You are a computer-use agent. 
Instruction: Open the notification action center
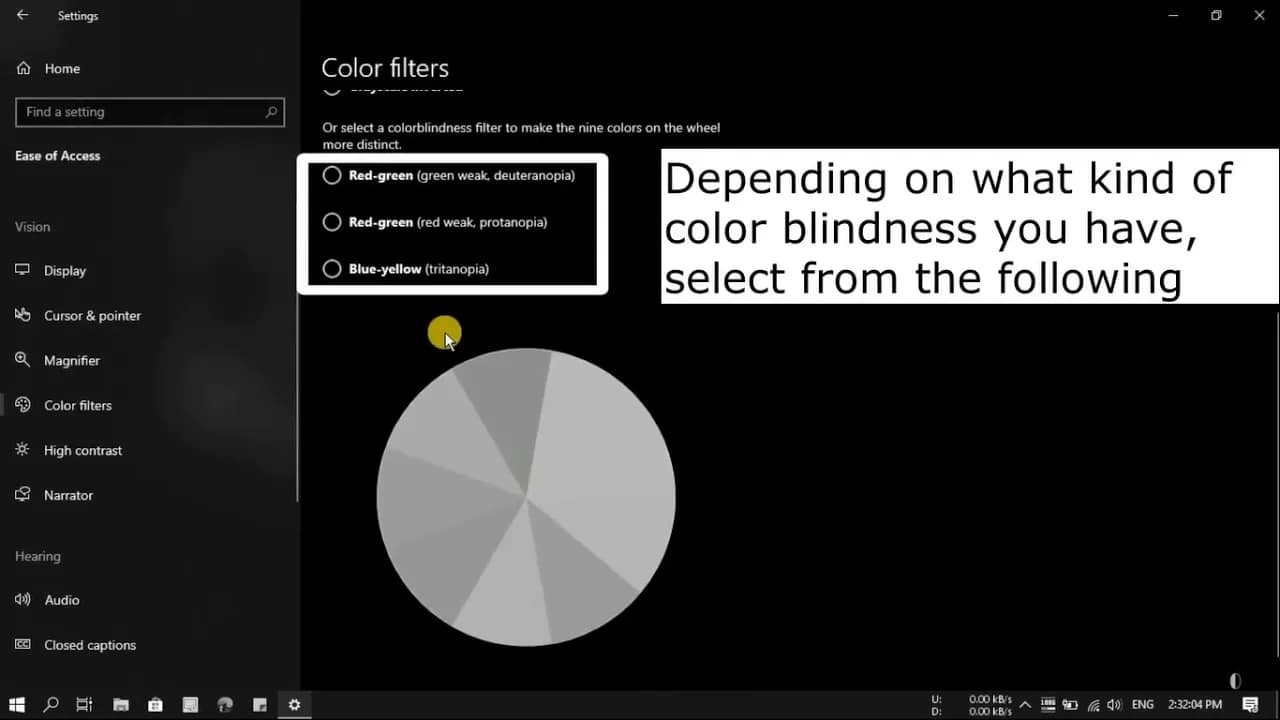(1250, 705)
